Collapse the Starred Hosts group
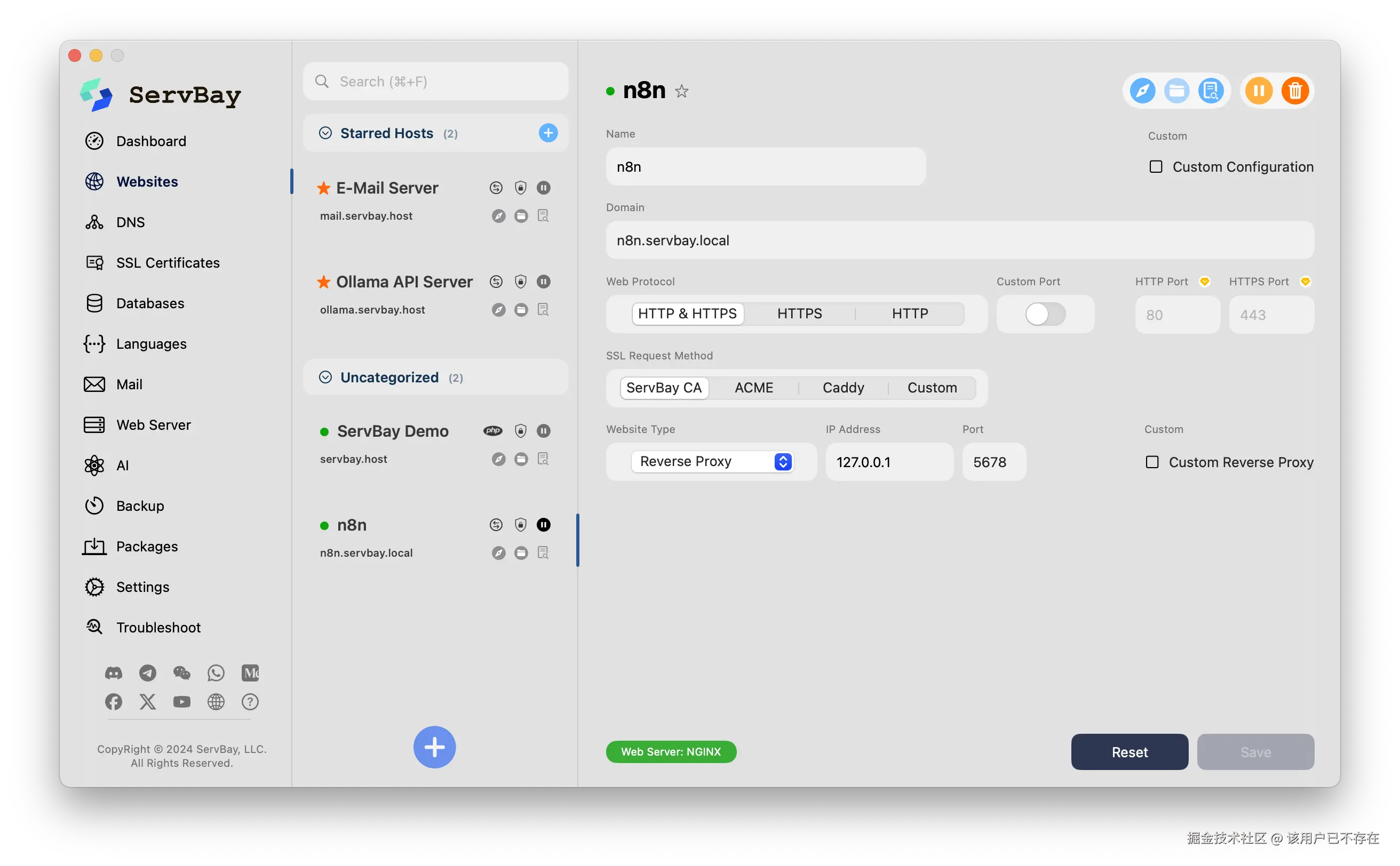Image resolution: width=1400 pixels, height=866 pixels. (325, 133)
